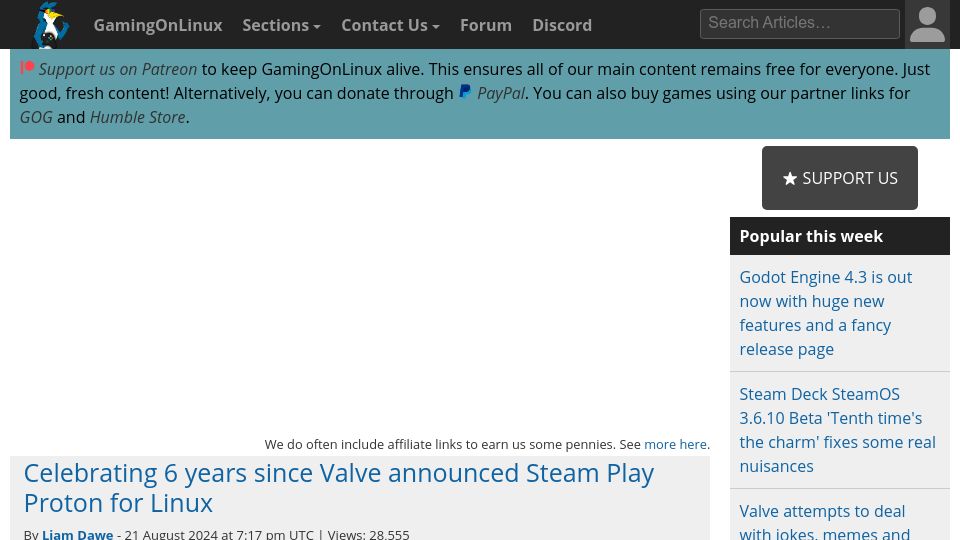This screenshot has width=960, height=540.
Task: Click the GamingOnLinux penguin logo
Action: point(51,25)
